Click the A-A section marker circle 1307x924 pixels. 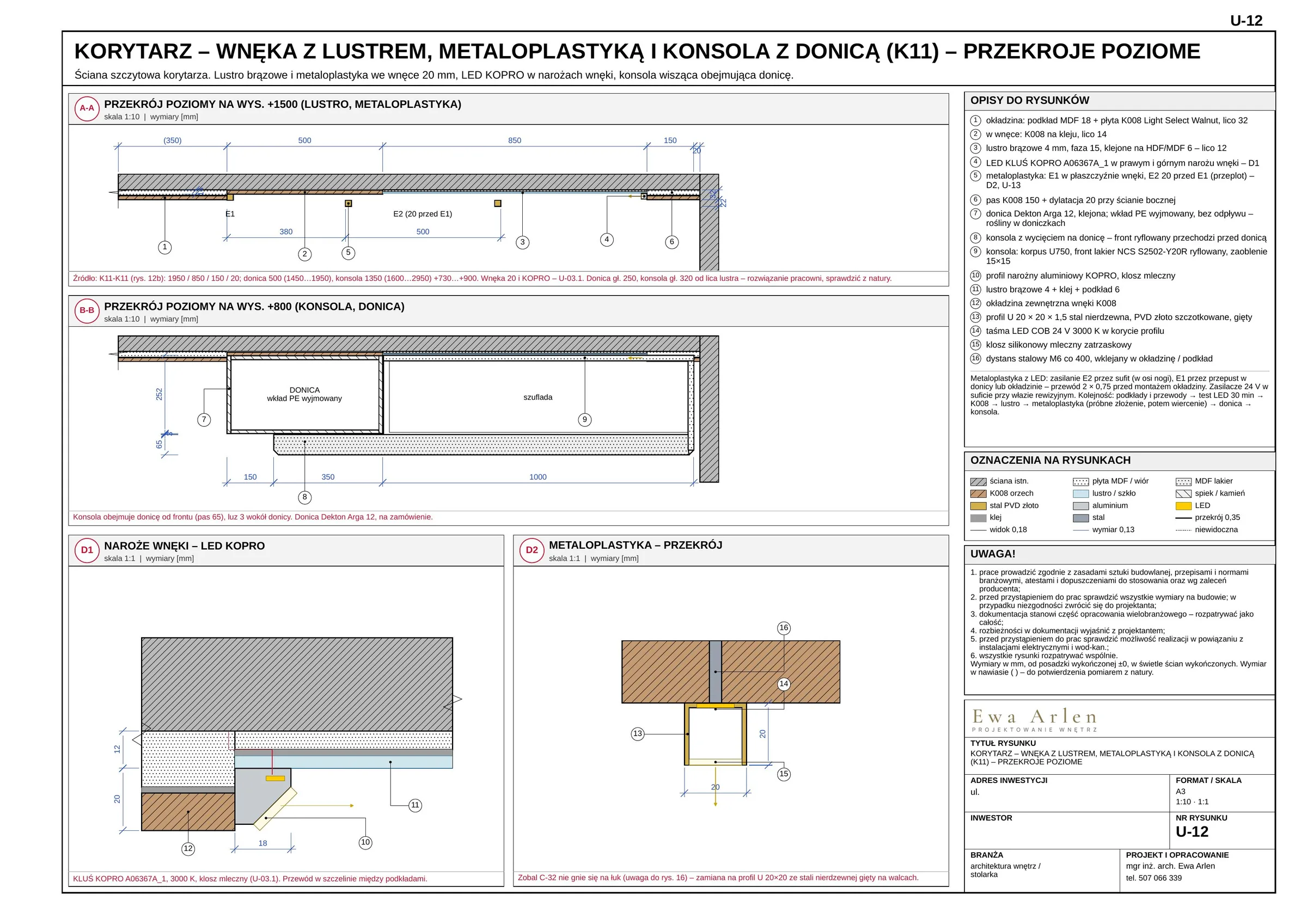coord(87,108)
